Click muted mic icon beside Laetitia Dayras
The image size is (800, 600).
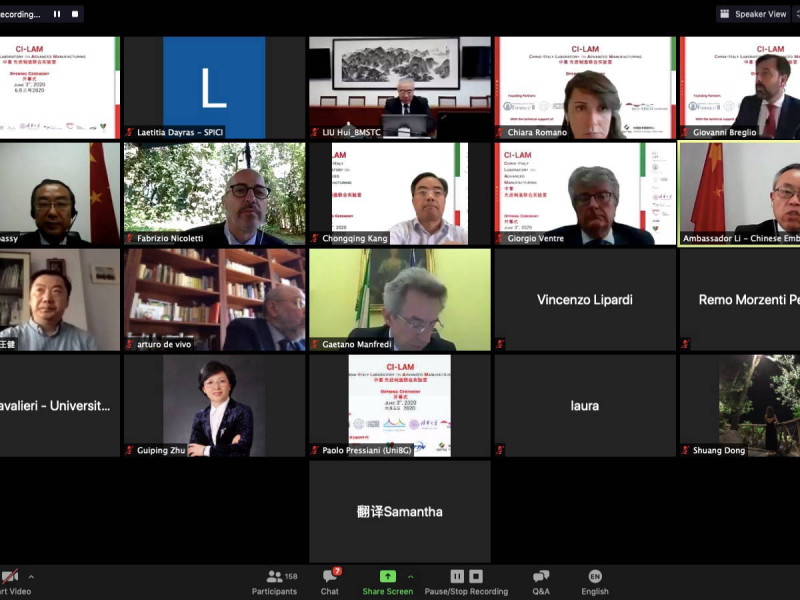(130, 132)
